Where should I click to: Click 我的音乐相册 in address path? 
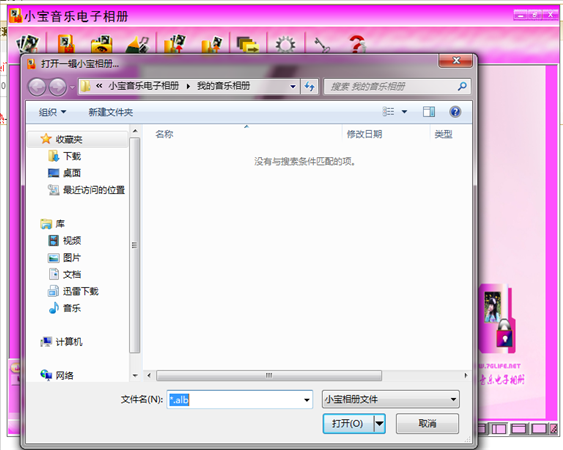(x=223, y=86)
